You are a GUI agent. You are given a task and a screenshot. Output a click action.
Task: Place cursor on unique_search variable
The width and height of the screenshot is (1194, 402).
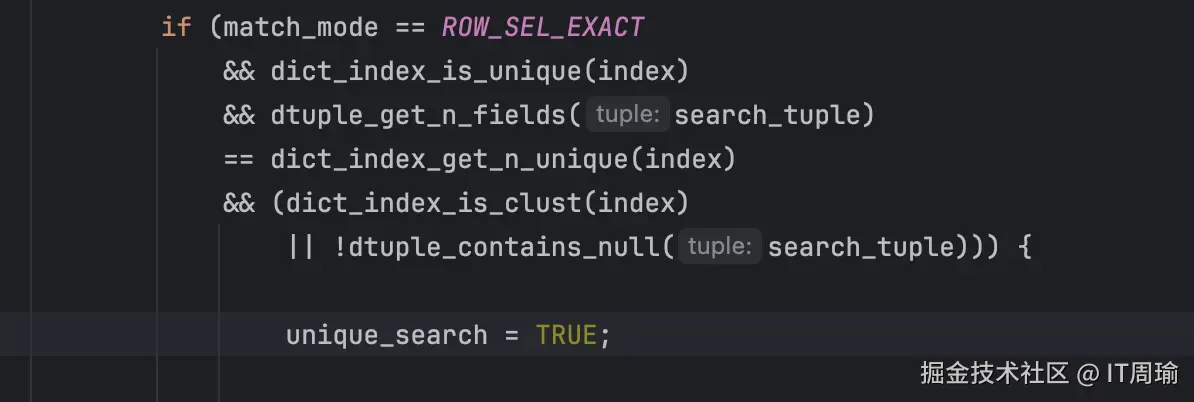click(386, 334)
